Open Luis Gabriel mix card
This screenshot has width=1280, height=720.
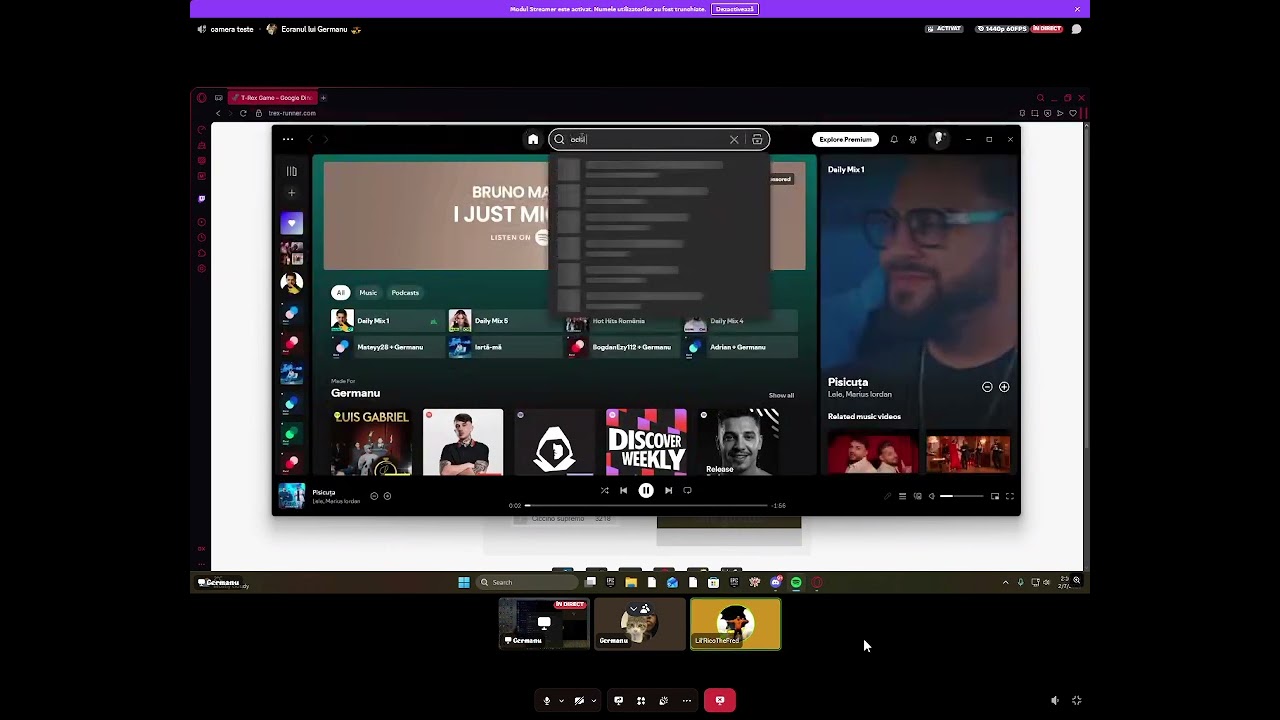[371, 442]
